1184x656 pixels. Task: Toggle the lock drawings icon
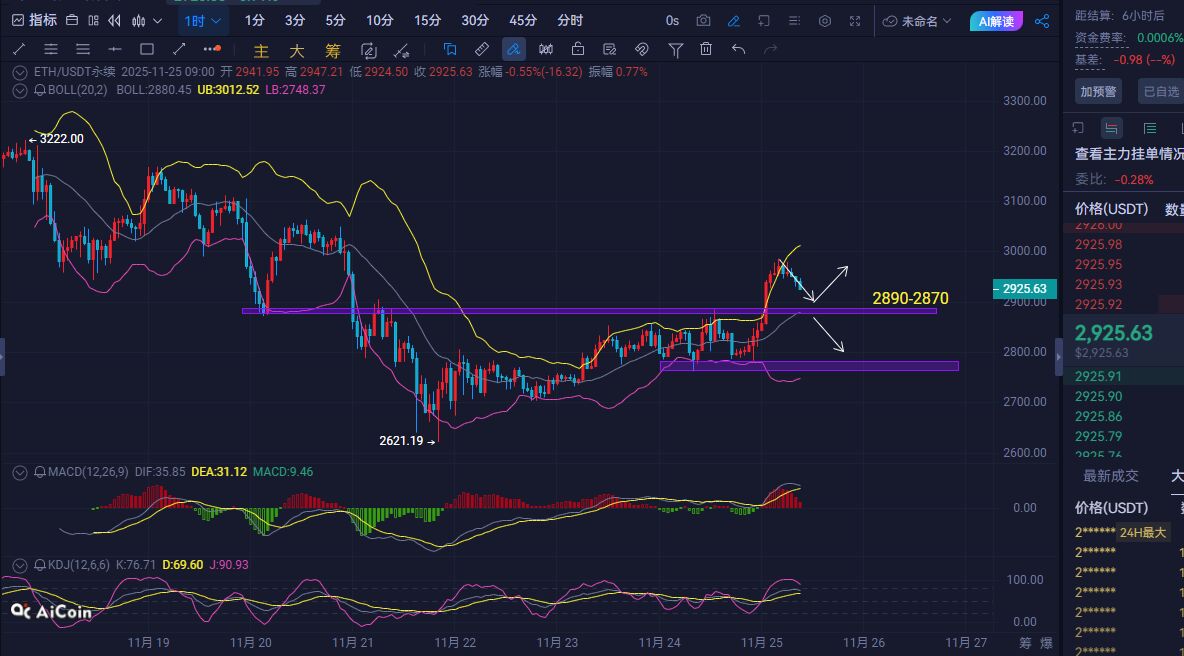[578, 49]
